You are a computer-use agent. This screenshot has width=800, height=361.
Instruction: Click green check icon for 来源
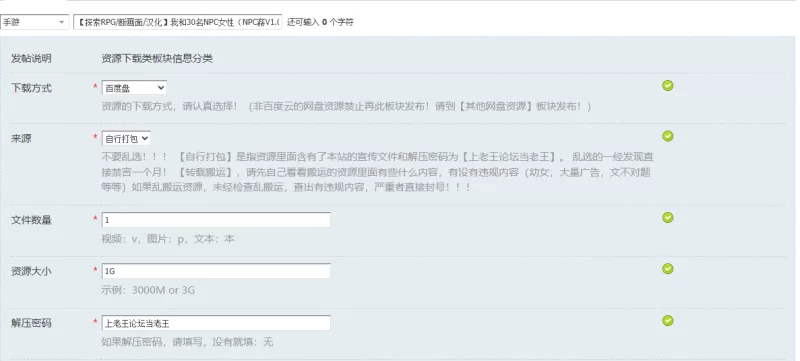click(x=667, y=136)
